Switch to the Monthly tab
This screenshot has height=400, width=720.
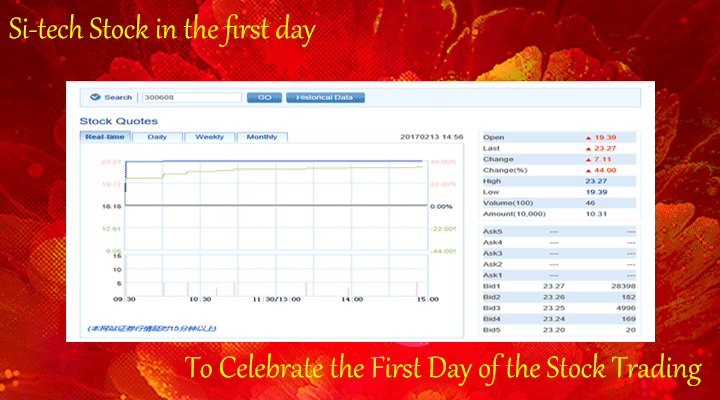coord(262,137)
